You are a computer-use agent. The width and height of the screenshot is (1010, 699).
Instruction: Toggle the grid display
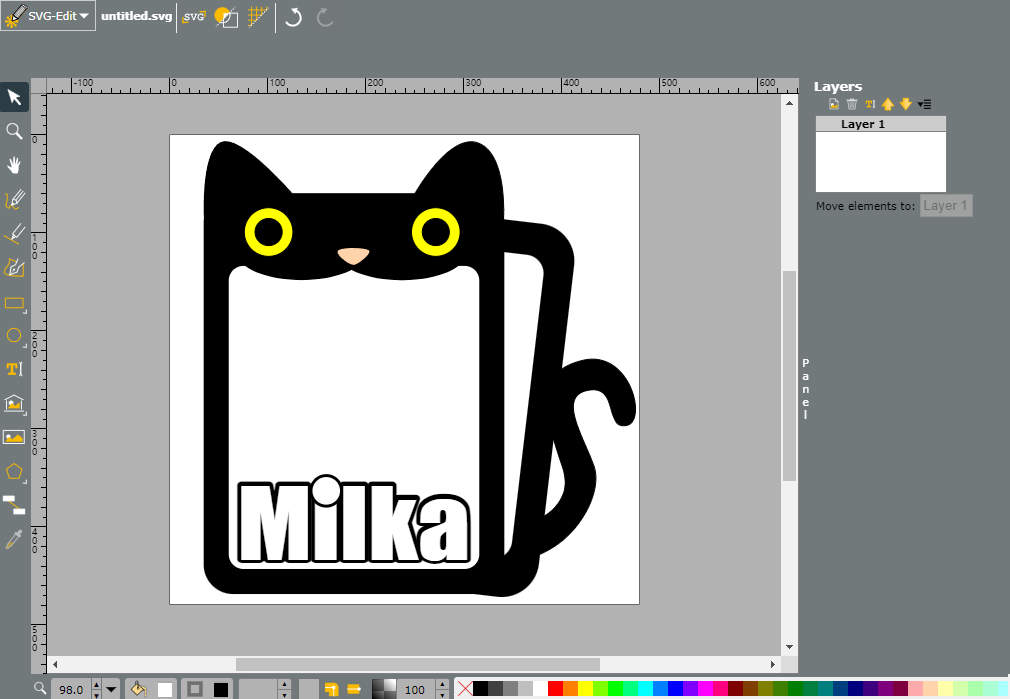pos(258,17)
